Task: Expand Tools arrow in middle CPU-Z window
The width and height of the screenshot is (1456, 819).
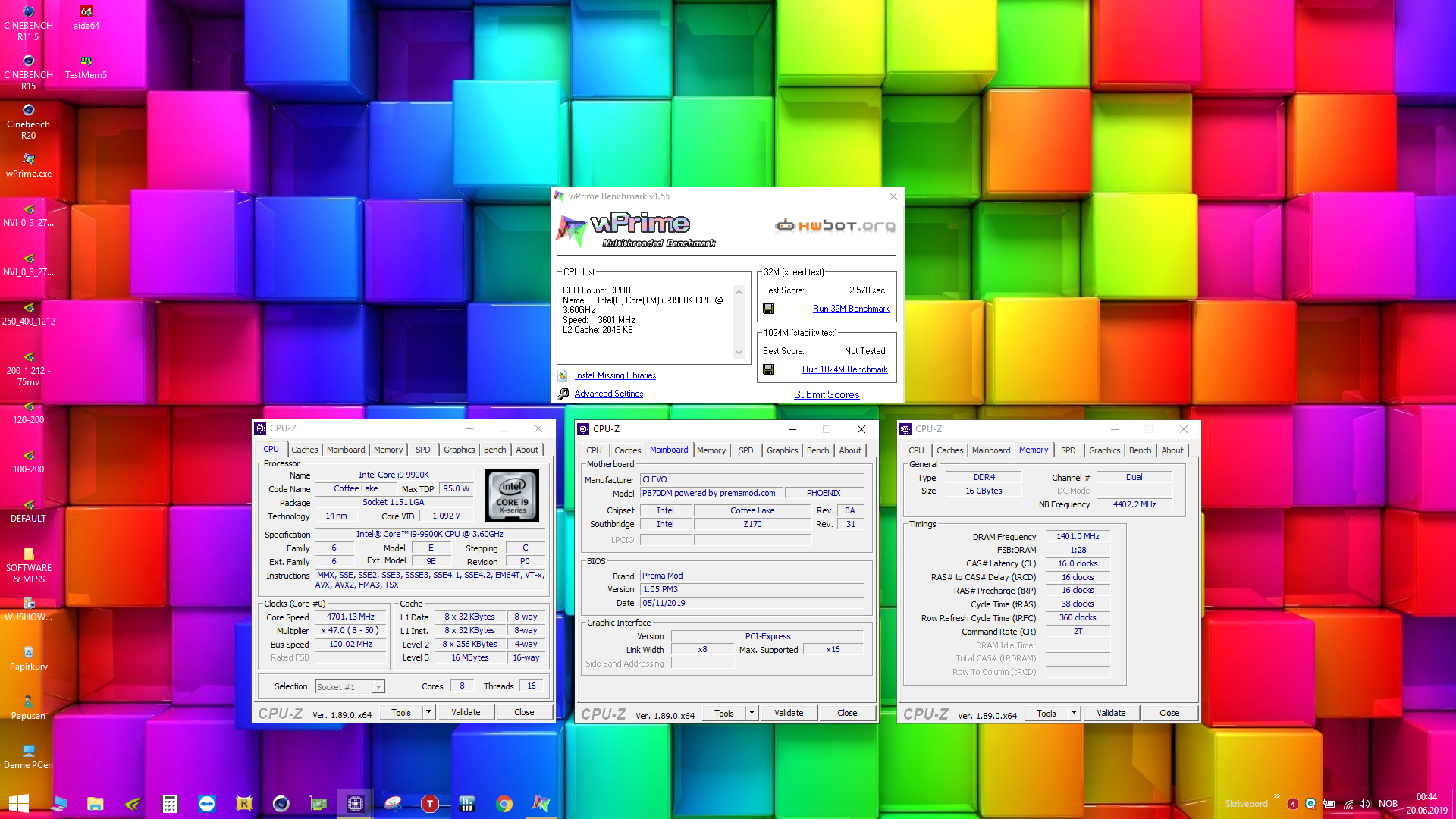Action: (752, 713)
